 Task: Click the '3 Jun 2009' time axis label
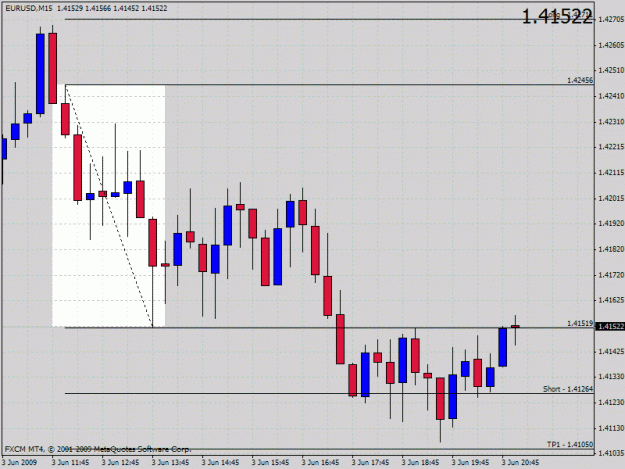[x=19, y=463]
